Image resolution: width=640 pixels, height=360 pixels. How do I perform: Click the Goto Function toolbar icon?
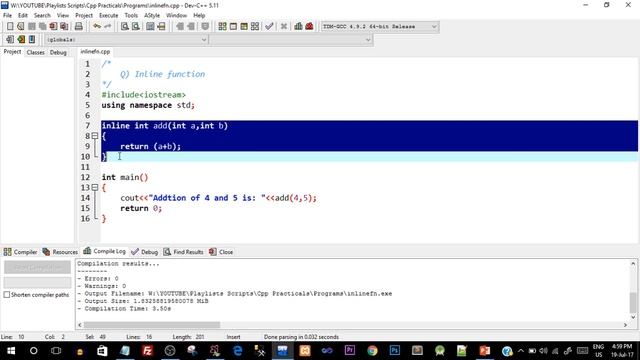point(150,27)
